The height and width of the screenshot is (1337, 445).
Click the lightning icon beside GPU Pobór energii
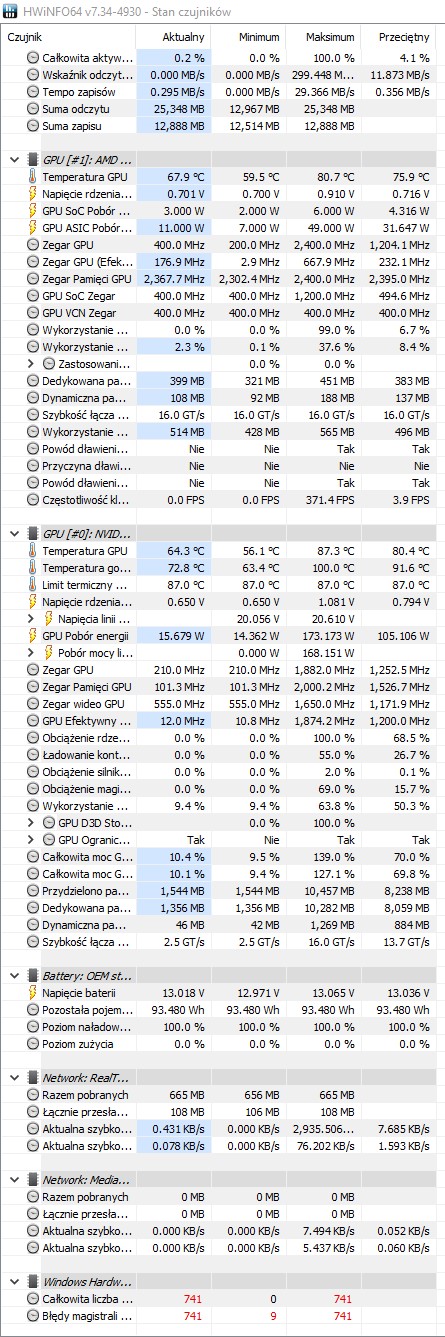pyautogui.click(x=33, y=636)
